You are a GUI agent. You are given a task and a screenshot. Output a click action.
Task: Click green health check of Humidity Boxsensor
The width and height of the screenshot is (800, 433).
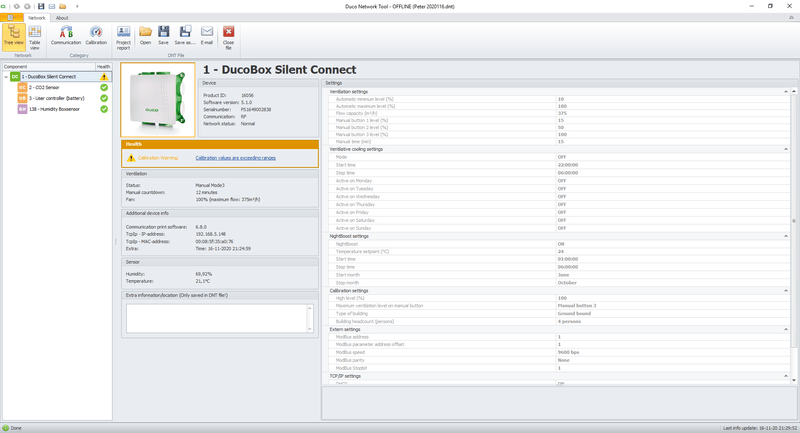(x=104, y=109)
